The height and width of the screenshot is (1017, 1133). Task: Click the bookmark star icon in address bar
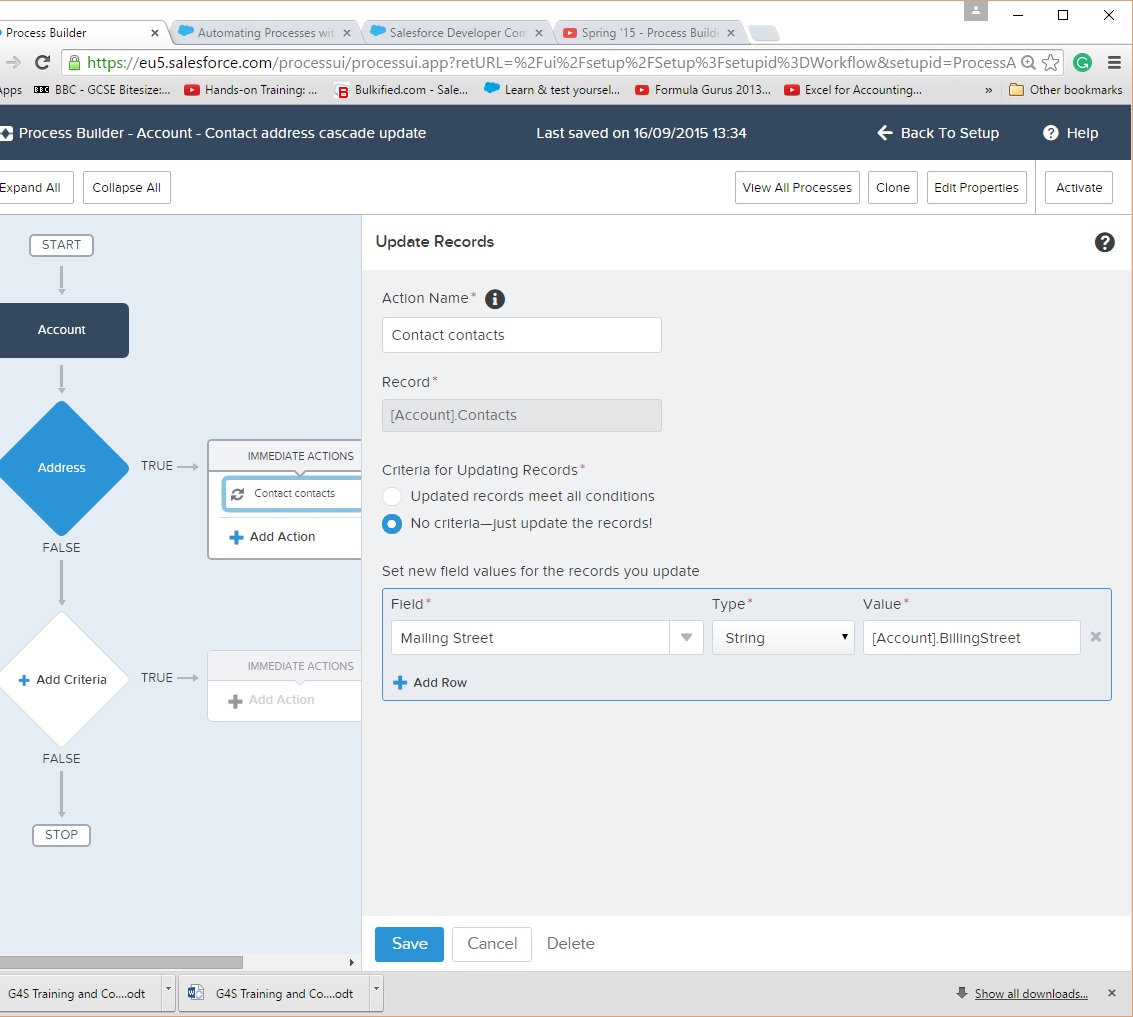[x=1051, y=63]
